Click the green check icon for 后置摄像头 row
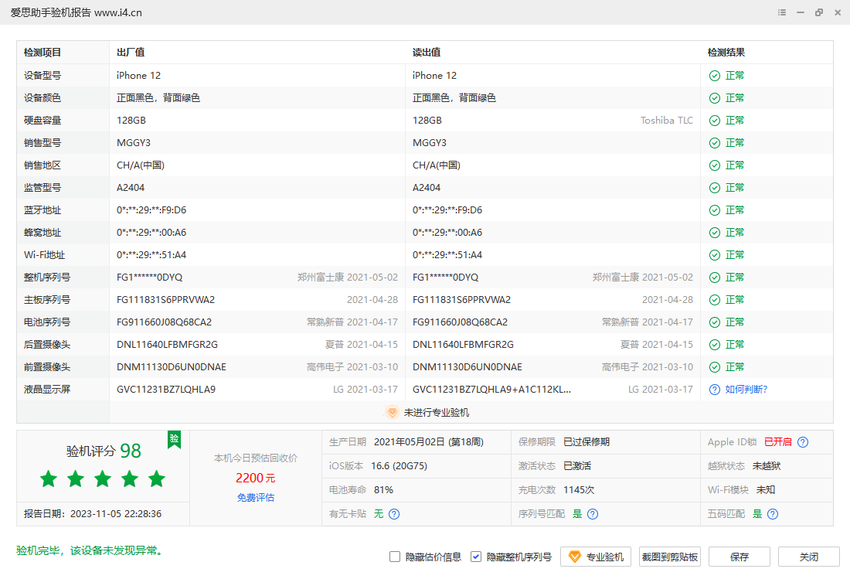Viewport: 850px width, 579px height. pos(714,345)
